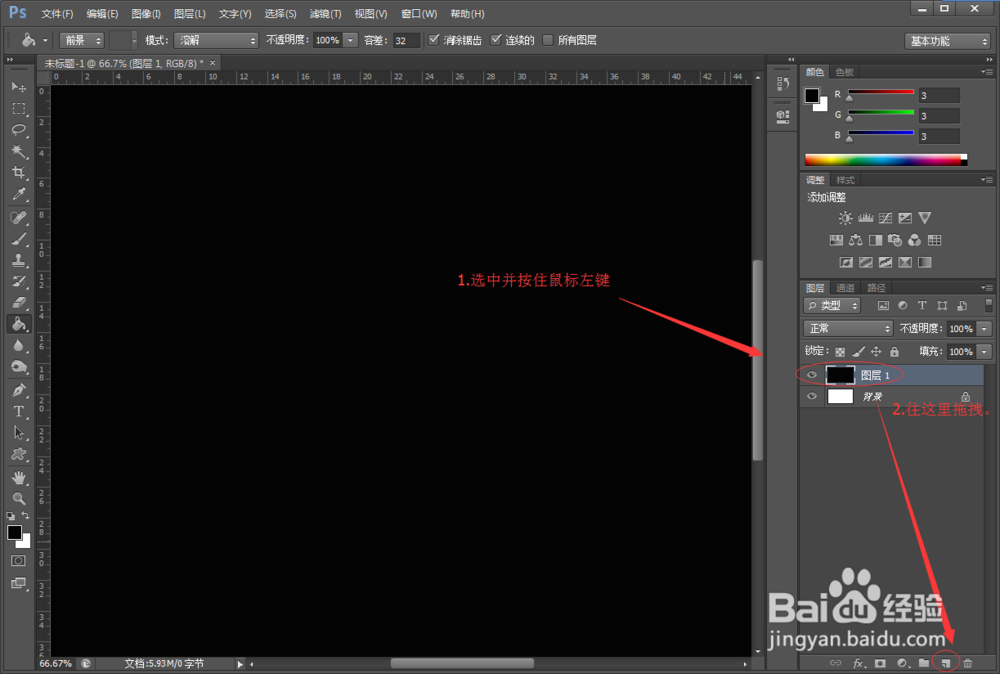Viewport: 1000px width, 674px height.
Task: Select the Move tool in the toolbar
Action: (x=19, y=87)
